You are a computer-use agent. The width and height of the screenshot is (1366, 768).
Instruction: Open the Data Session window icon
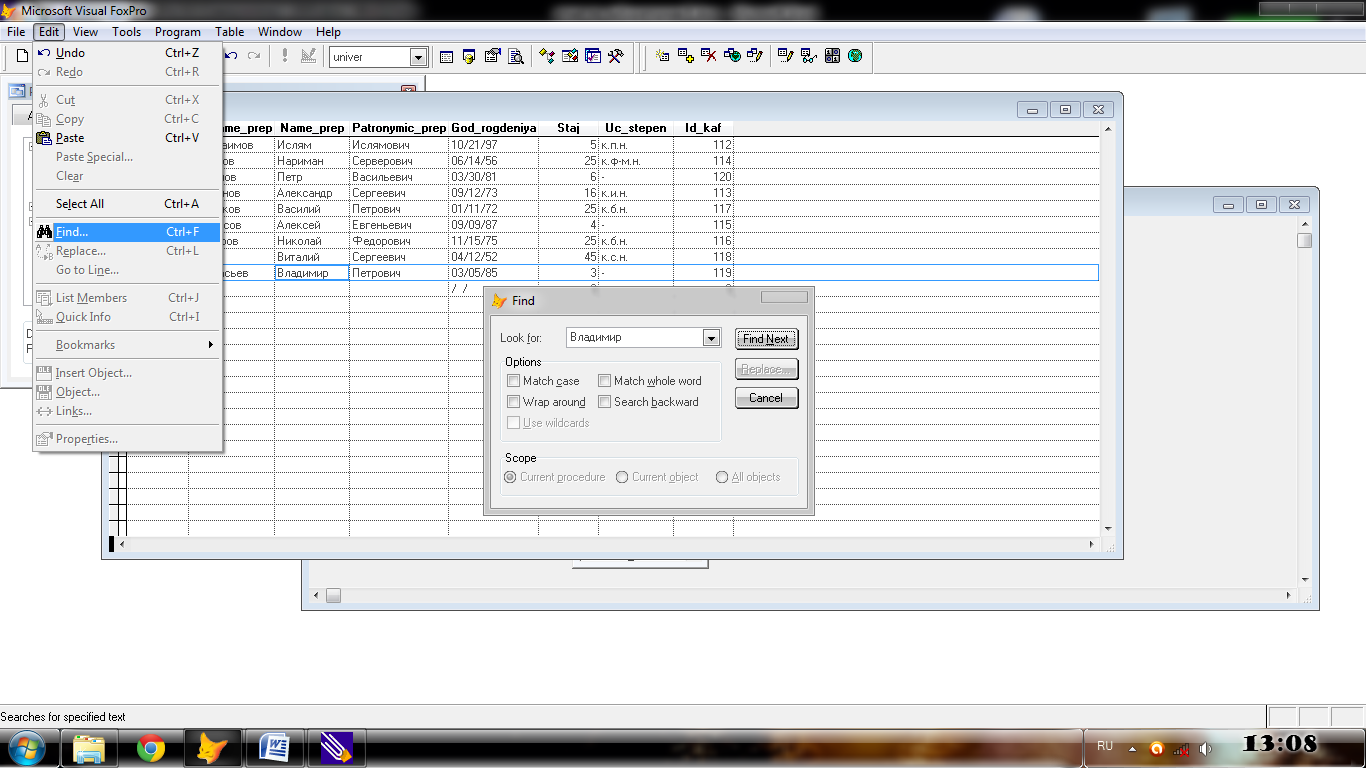(469, 57)
